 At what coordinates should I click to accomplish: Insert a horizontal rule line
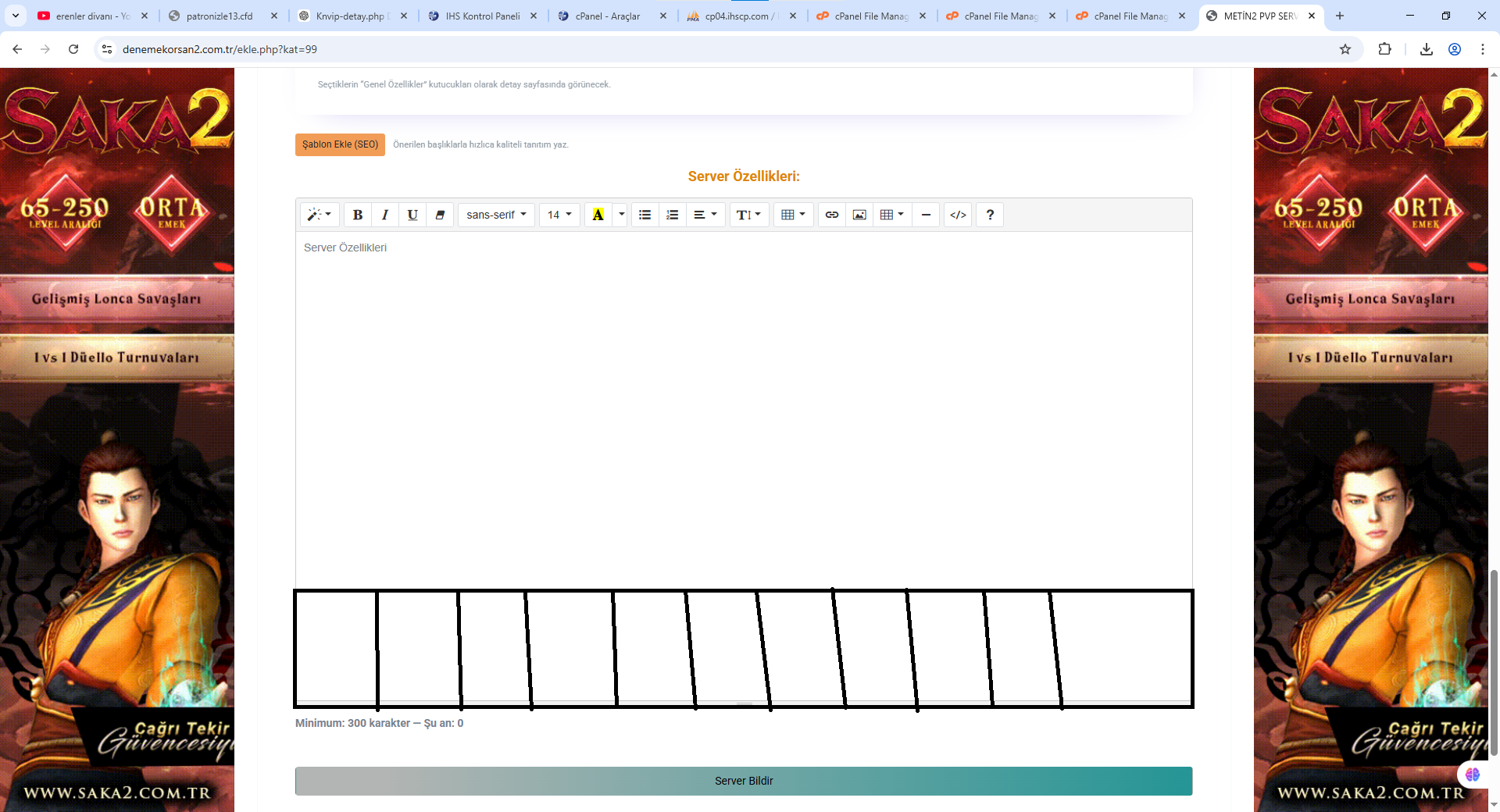coord(926,215)
